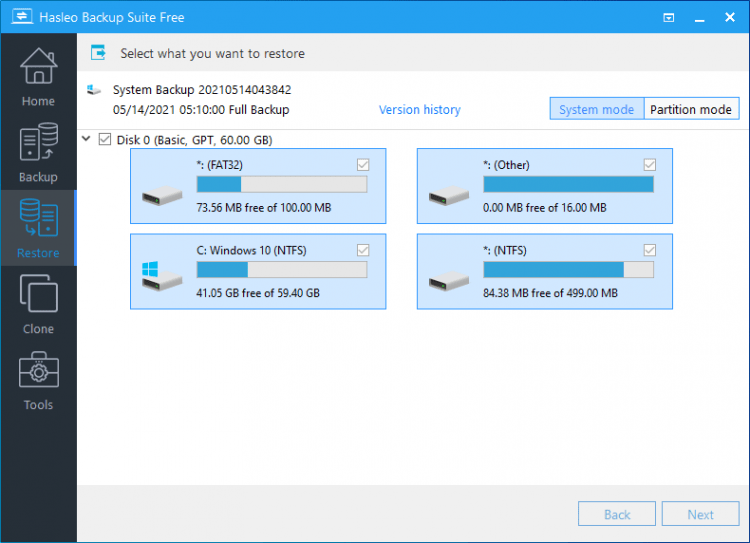
Task: Click the C: Windows 10 usage bar
Action: point(282,269)
